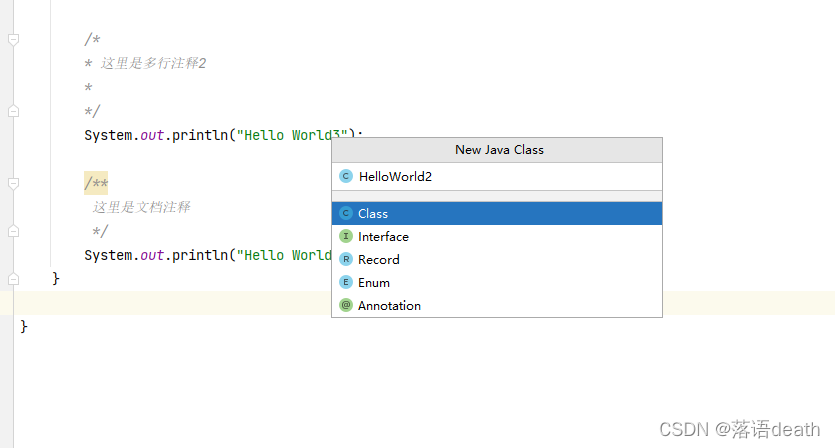Choose the Enum type
The height and width of the screenshot is (448, 835).
[x=497, y=282]
